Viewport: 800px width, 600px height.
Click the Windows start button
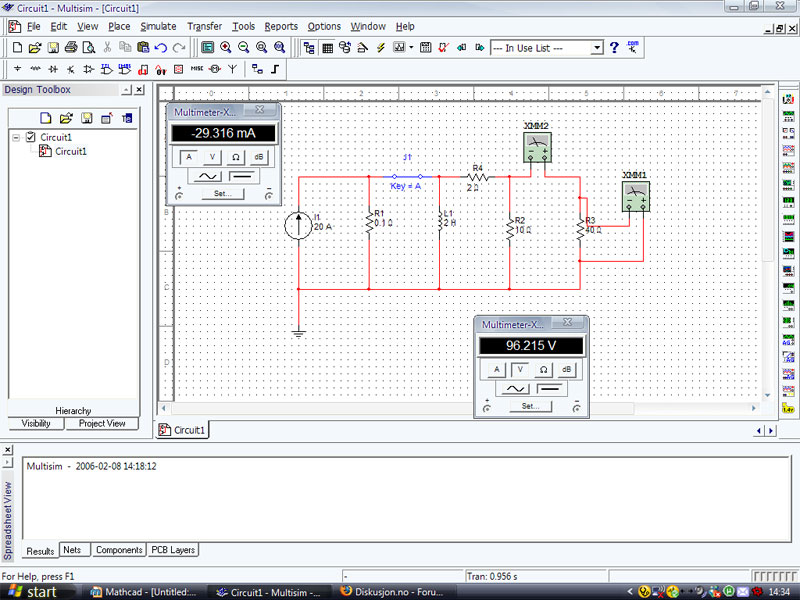click(x=33, y=591)
